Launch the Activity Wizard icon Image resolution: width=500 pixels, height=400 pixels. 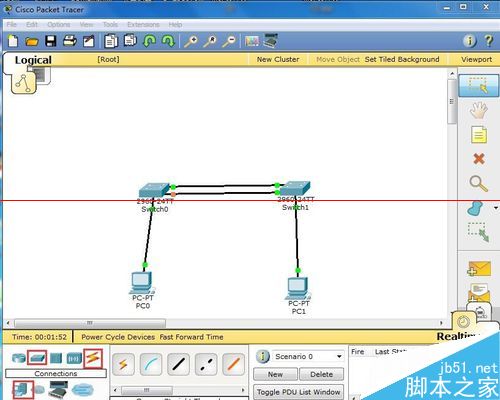coord(89,41)
